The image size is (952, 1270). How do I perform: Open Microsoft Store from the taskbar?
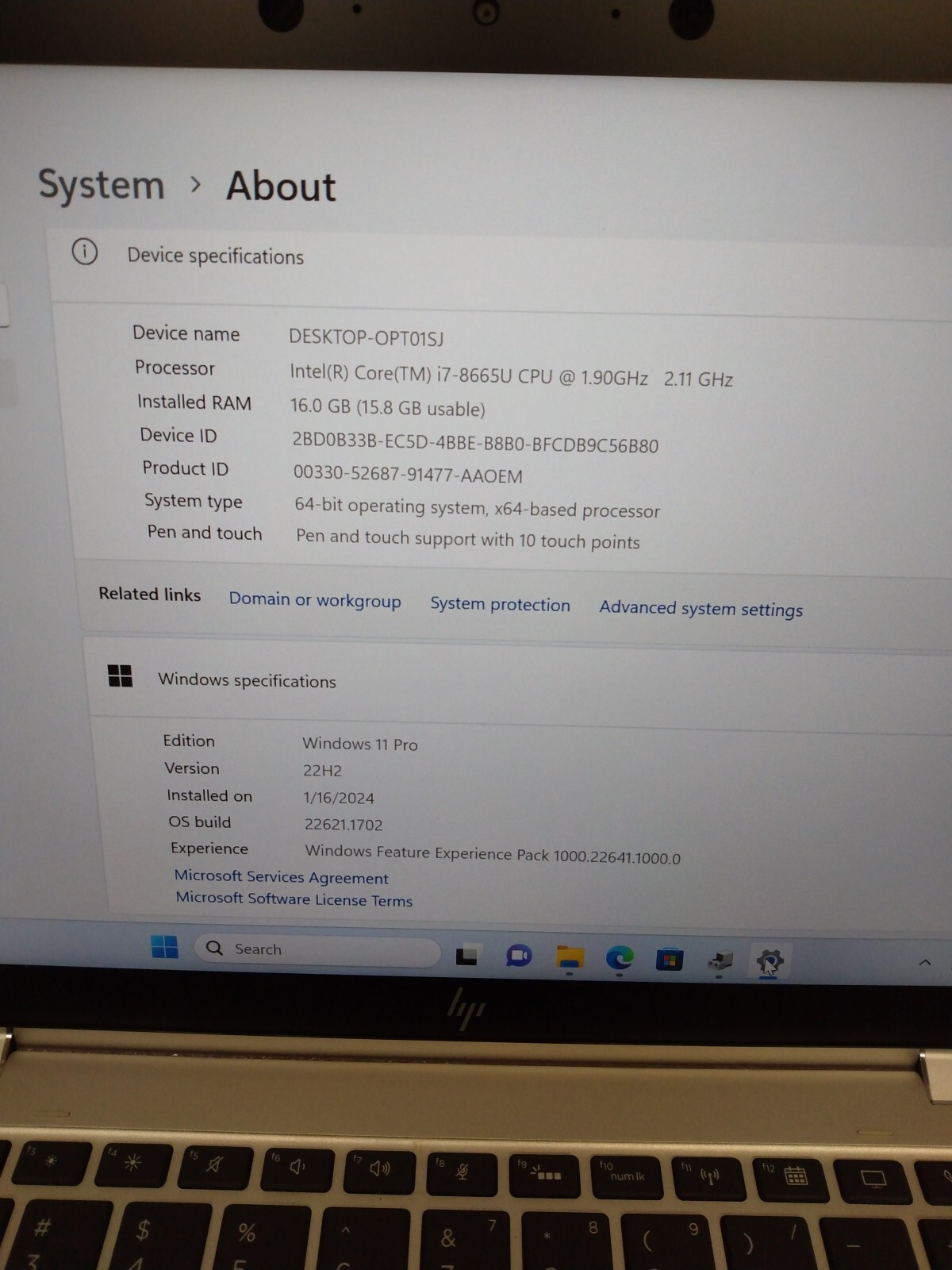[x=669, y=960]
